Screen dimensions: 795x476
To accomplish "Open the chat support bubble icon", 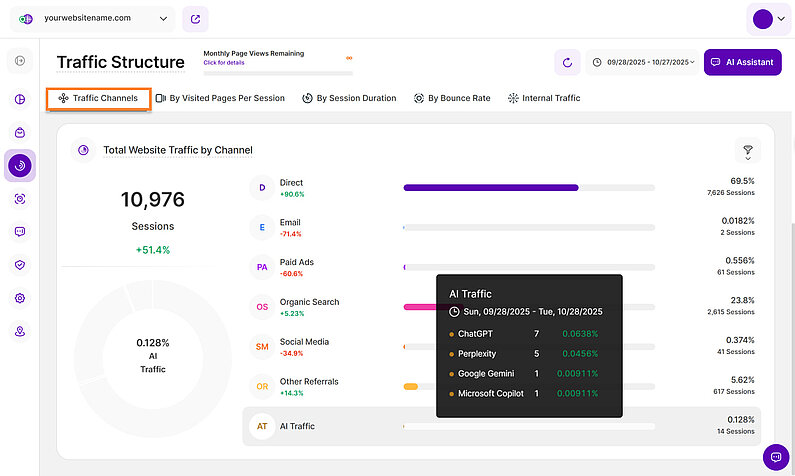I will pyautogui.click(x=775, y=457).
